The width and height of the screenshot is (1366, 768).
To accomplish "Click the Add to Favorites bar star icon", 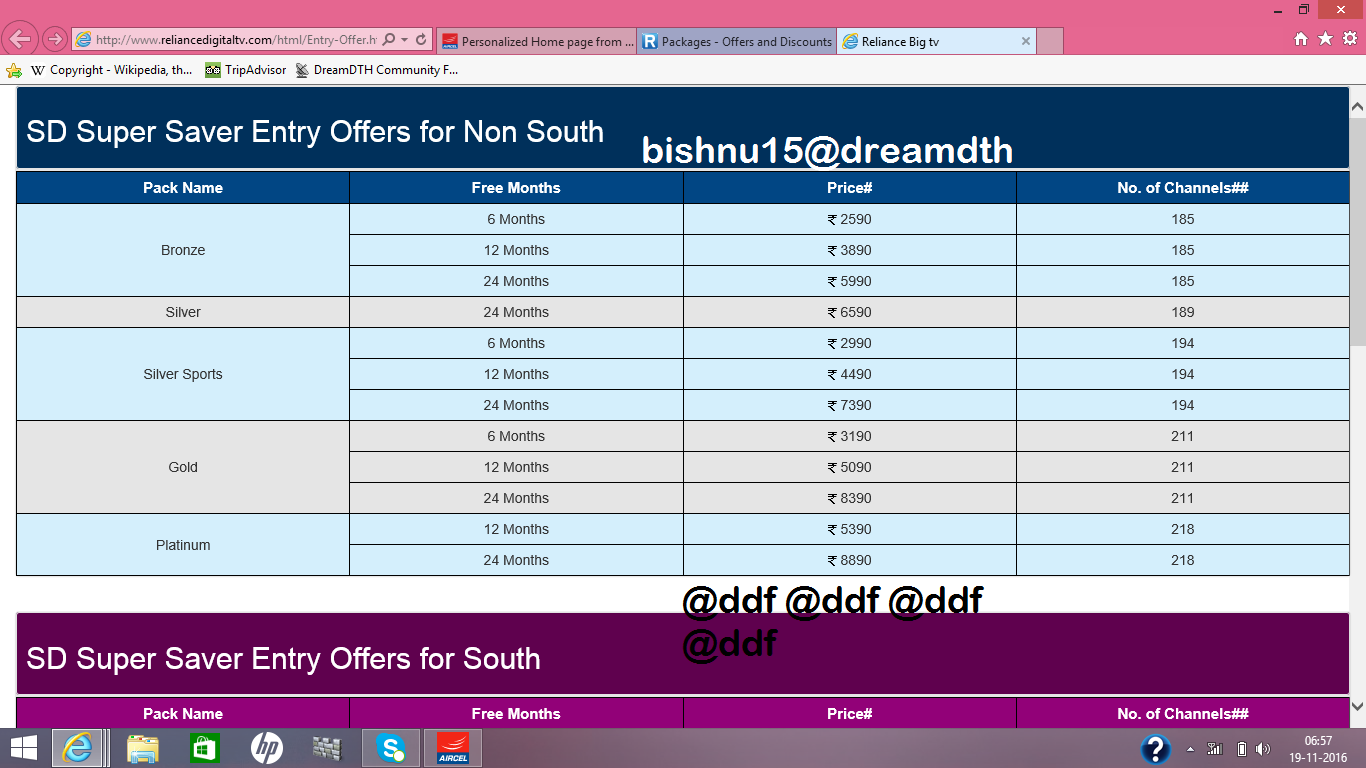I will (14, 70).
